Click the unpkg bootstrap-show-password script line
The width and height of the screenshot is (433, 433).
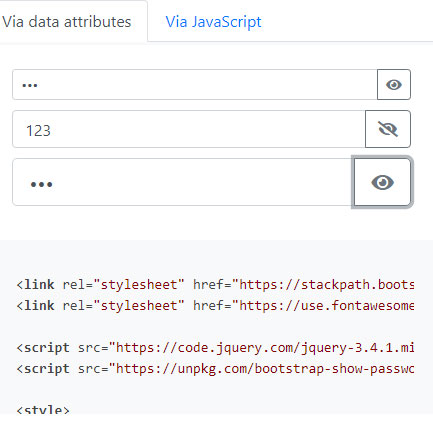point(215,369)
